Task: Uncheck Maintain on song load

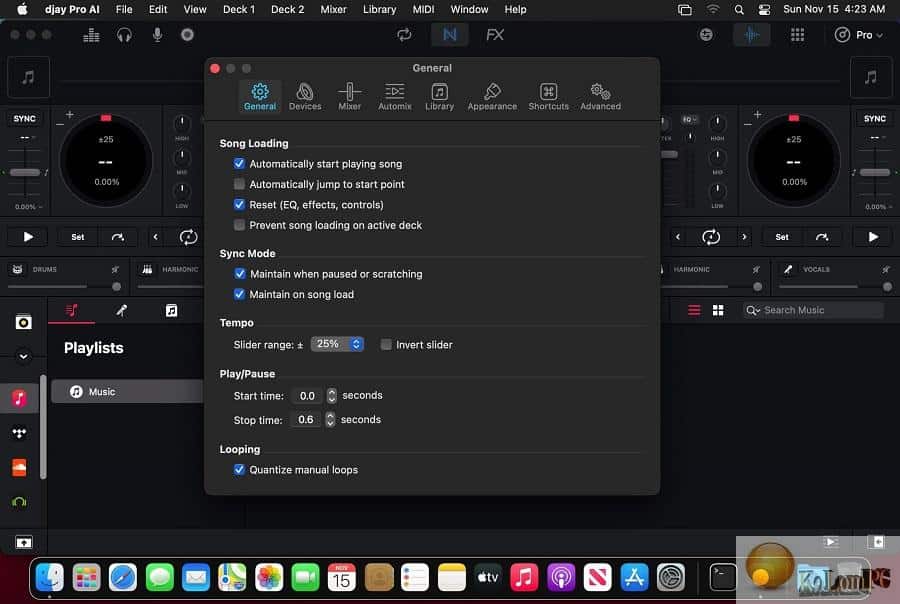Action: click(x=239, y=294)
